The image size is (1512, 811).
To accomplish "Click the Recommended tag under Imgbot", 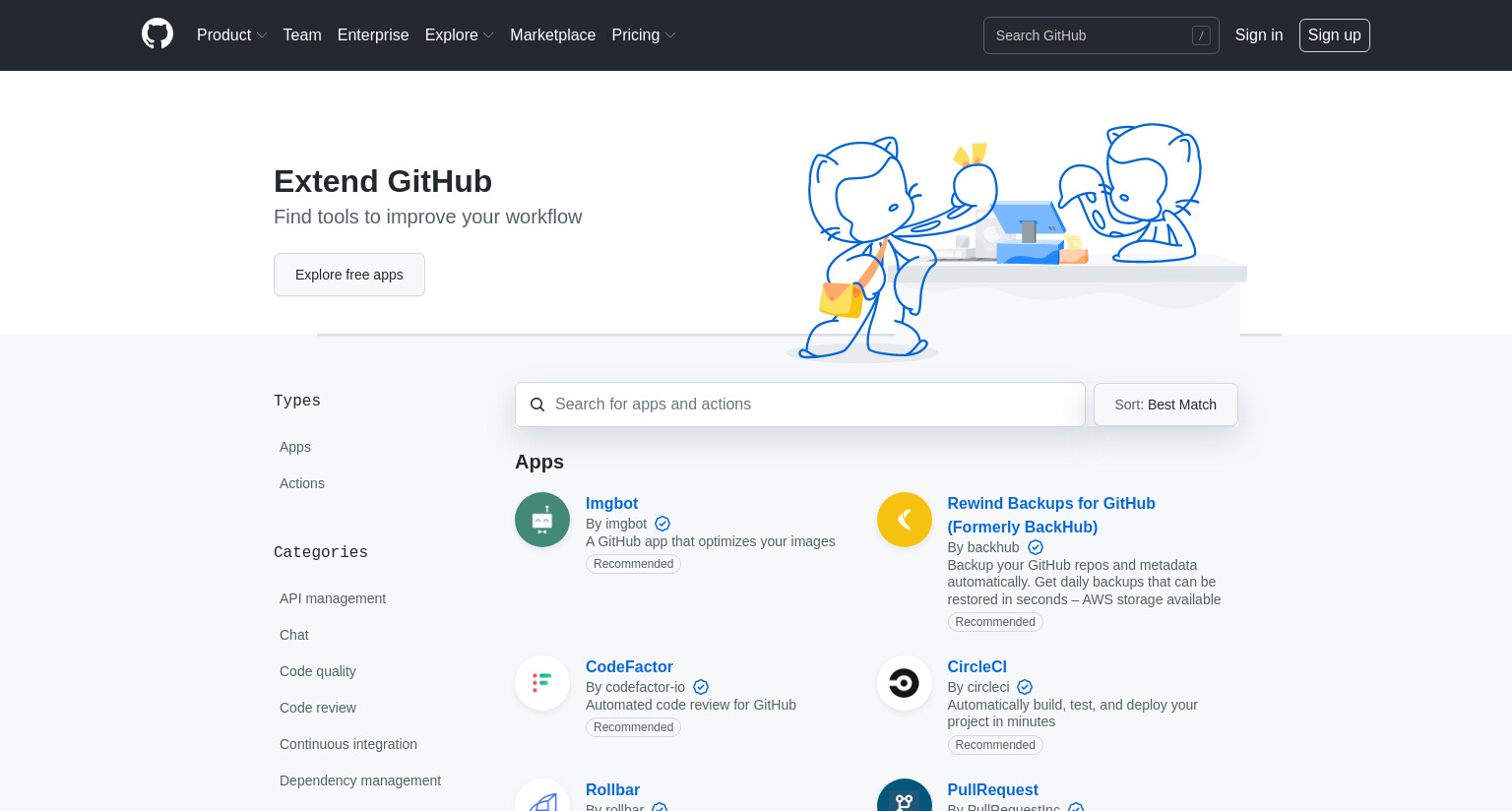I will point(633,564).
